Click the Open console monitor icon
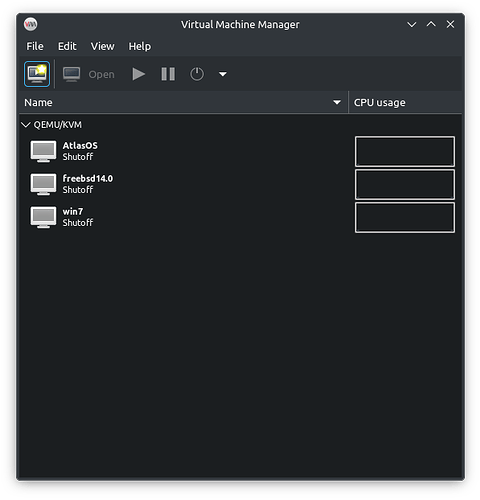 (71, 74)
